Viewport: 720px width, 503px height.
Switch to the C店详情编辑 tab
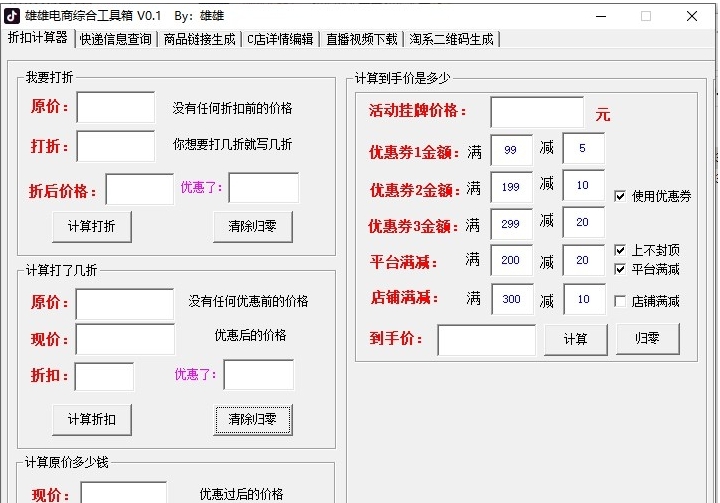[x=280, y=39]
